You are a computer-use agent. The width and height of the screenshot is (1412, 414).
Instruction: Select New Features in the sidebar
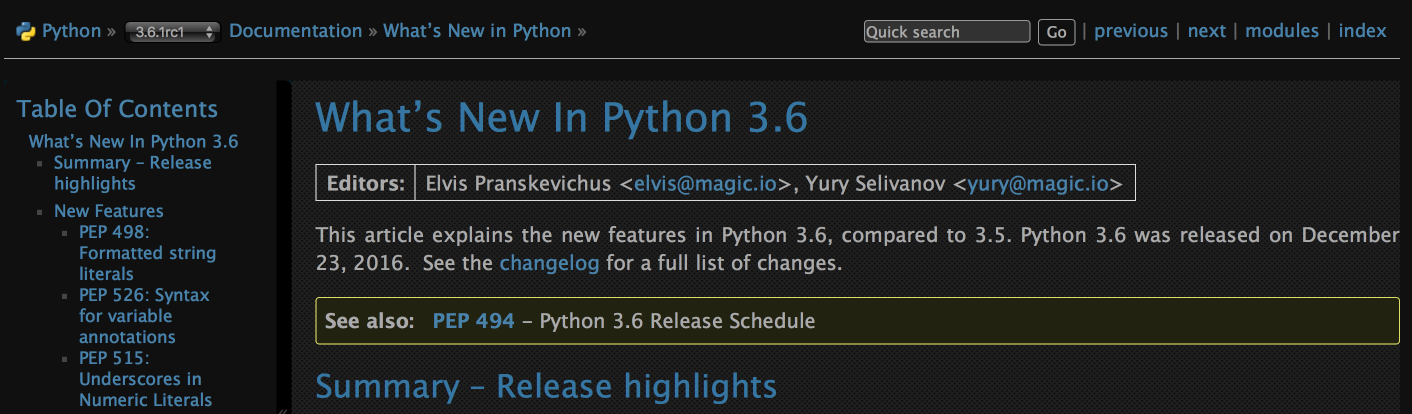click(108, 211)
